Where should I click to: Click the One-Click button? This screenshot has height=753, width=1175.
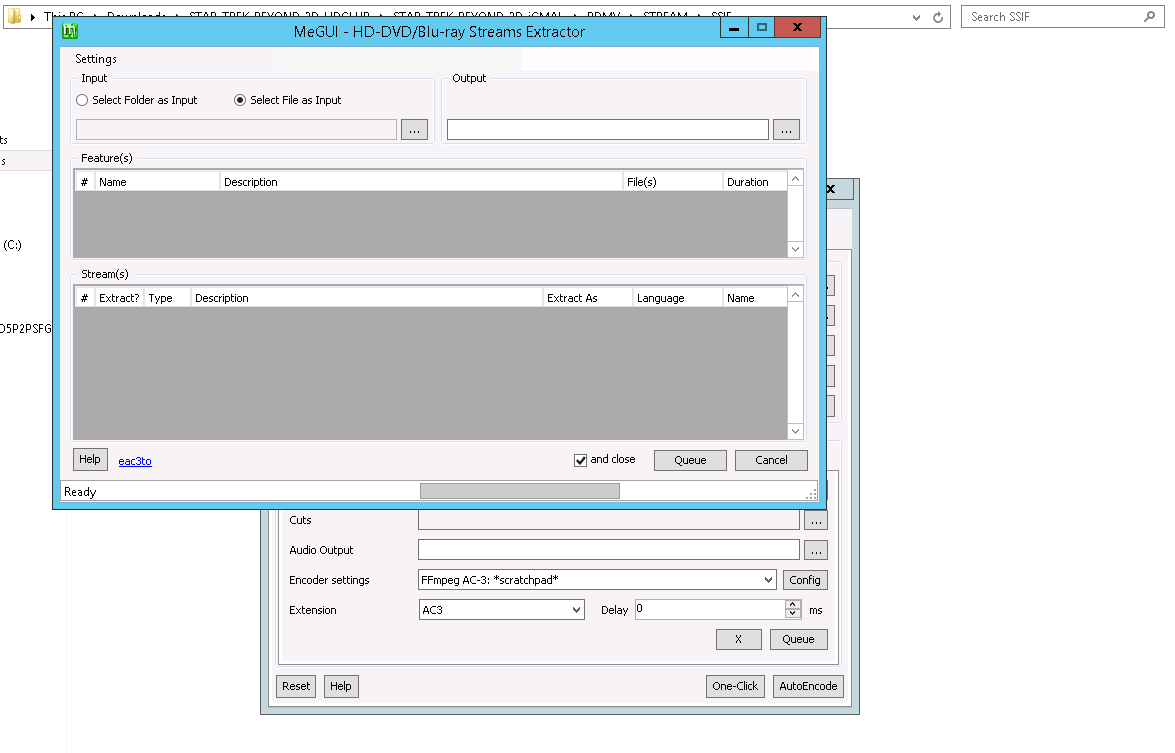point(735,686)
